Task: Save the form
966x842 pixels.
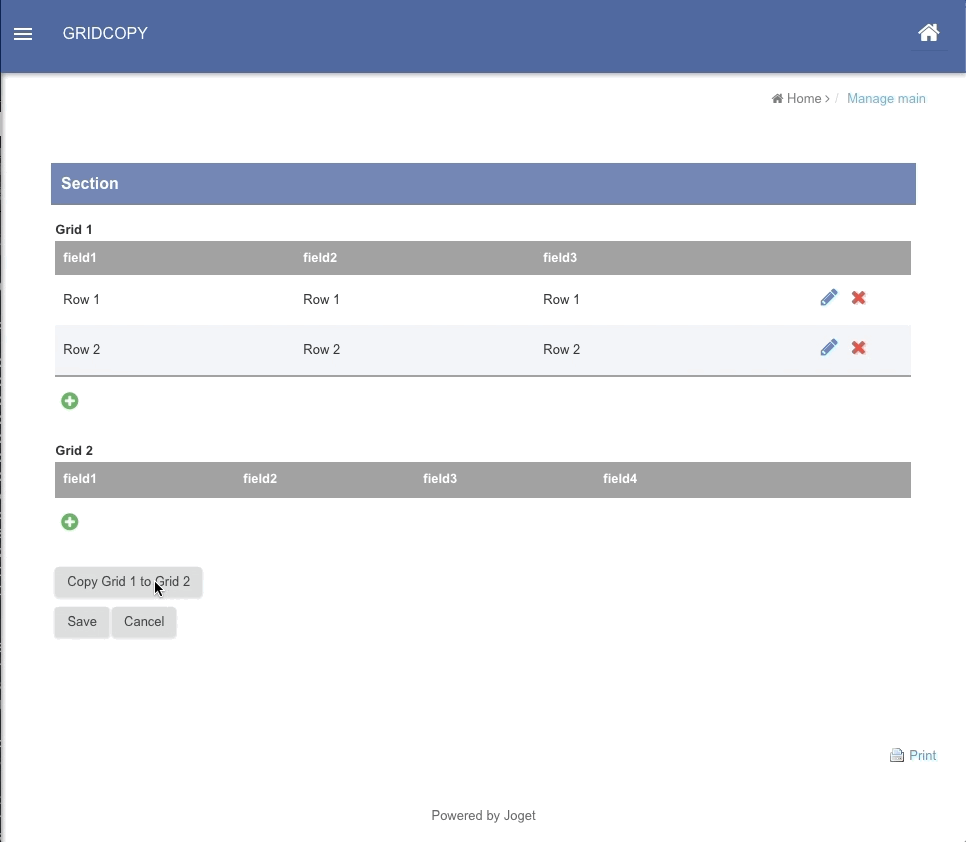Action: pos(82,622)
